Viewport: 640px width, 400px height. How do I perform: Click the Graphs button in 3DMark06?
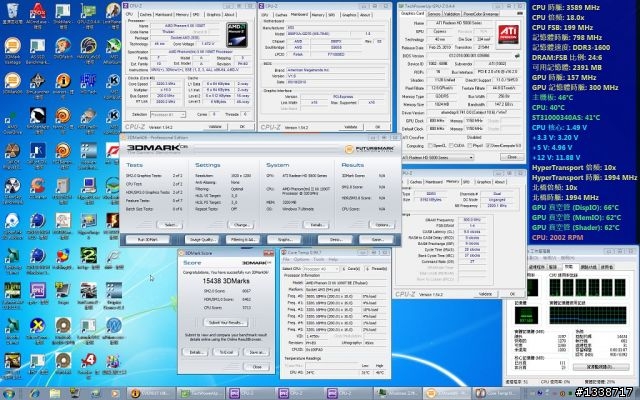point(284,240)
